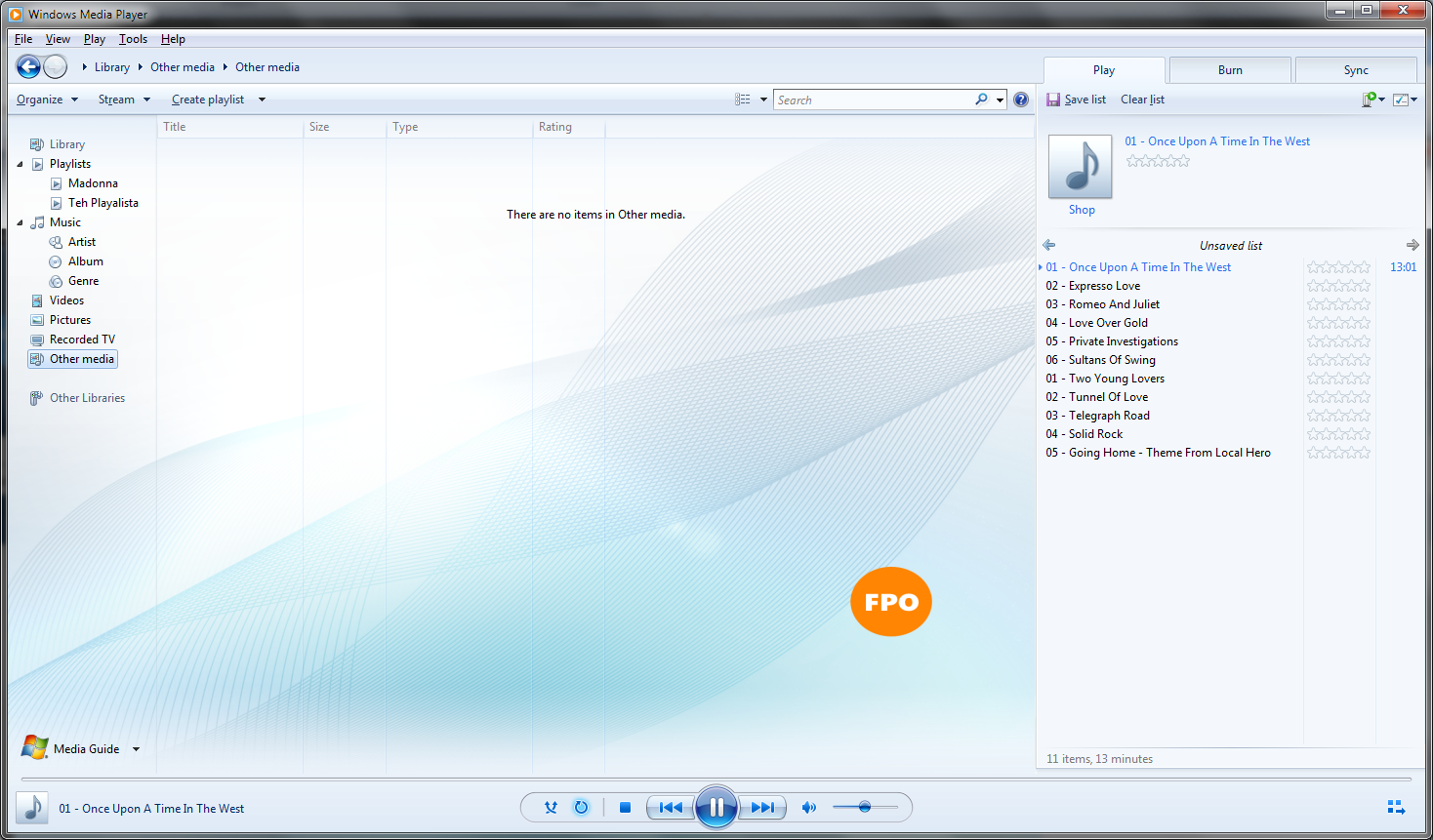
Task: Go to previous list with left arrow
Action: coord(1049,245)
